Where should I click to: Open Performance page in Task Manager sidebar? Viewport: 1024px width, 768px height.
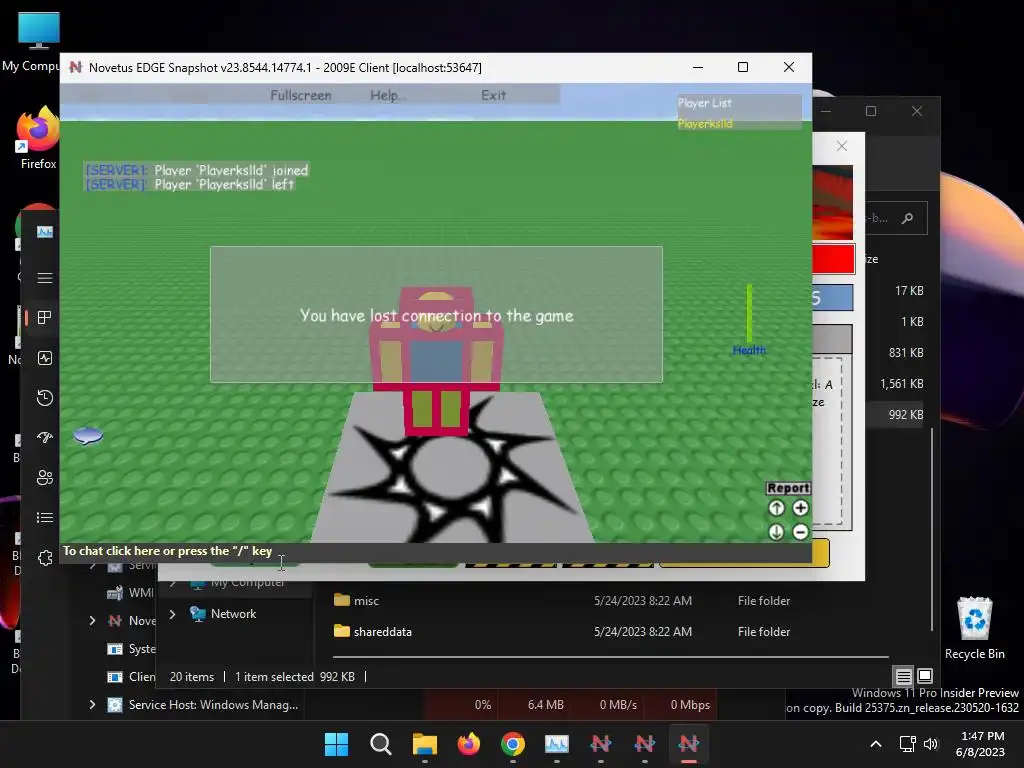[x=44, y=358]
